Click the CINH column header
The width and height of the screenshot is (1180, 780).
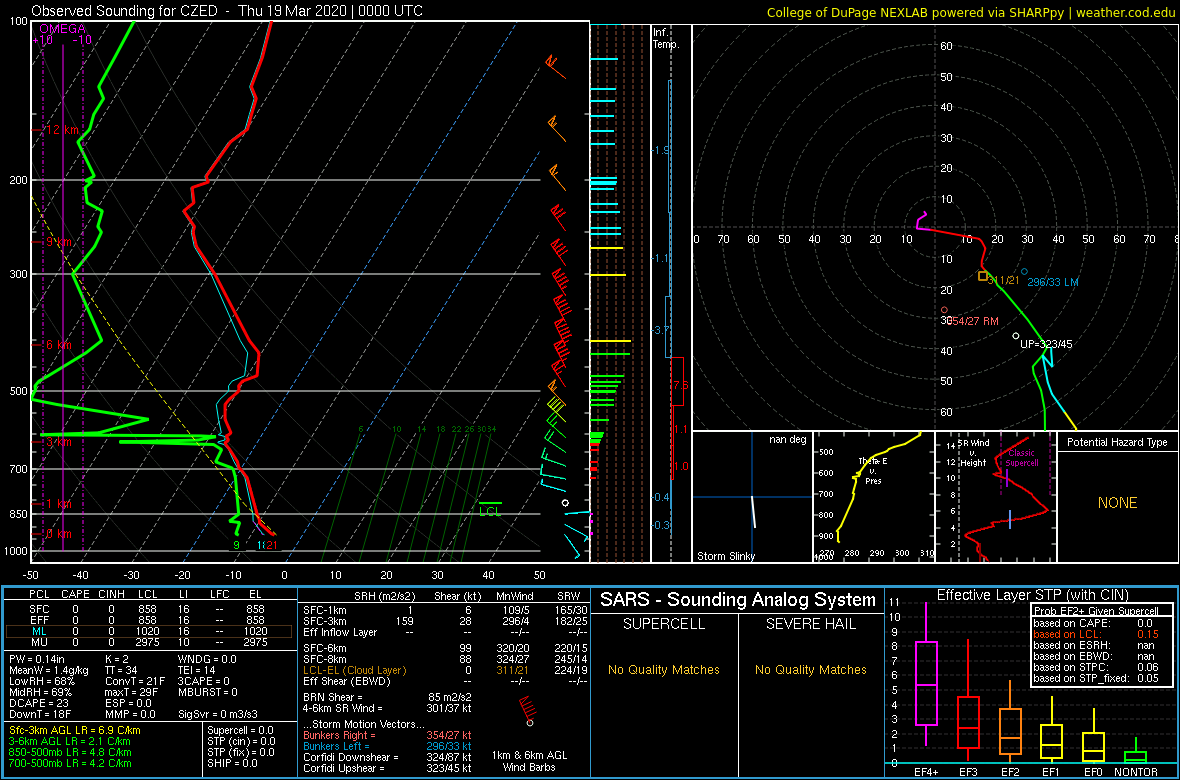click(112, 595)
